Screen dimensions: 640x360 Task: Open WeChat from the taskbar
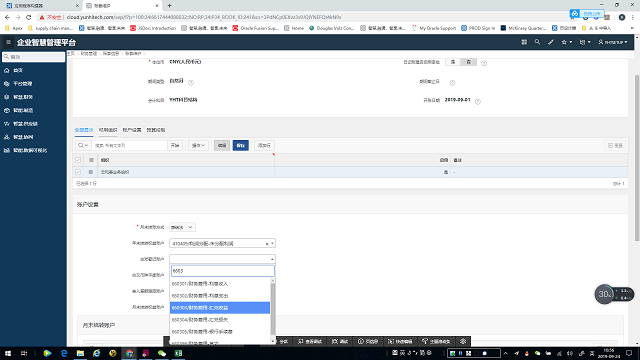[x=162, y=353]
